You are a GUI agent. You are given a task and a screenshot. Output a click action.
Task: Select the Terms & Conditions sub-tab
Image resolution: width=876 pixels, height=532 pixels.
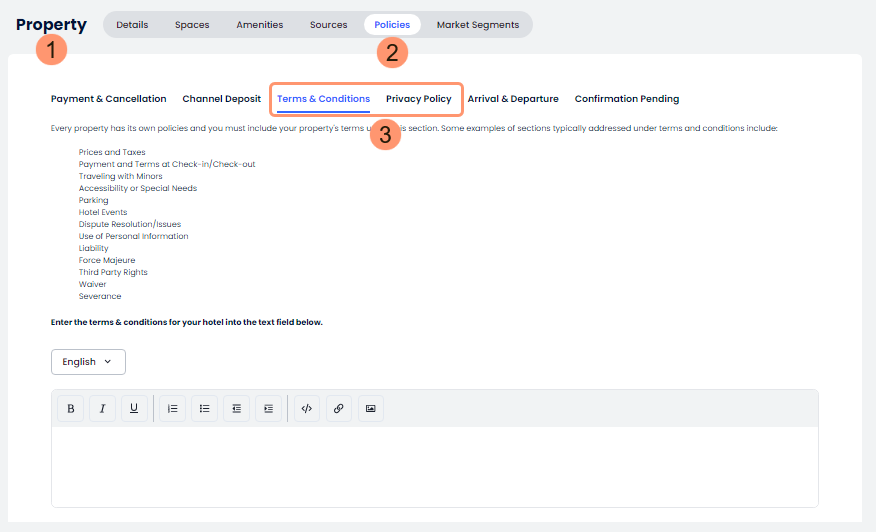coord(323,99)
